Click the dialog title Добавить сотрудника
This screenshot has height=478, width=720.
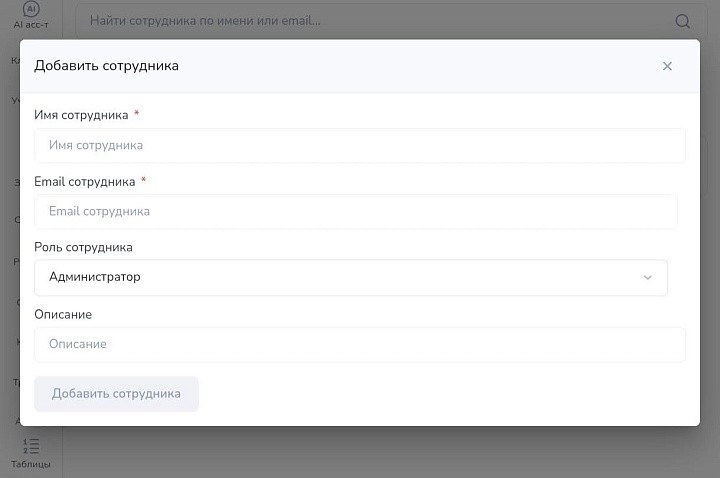tap(106, 66)
